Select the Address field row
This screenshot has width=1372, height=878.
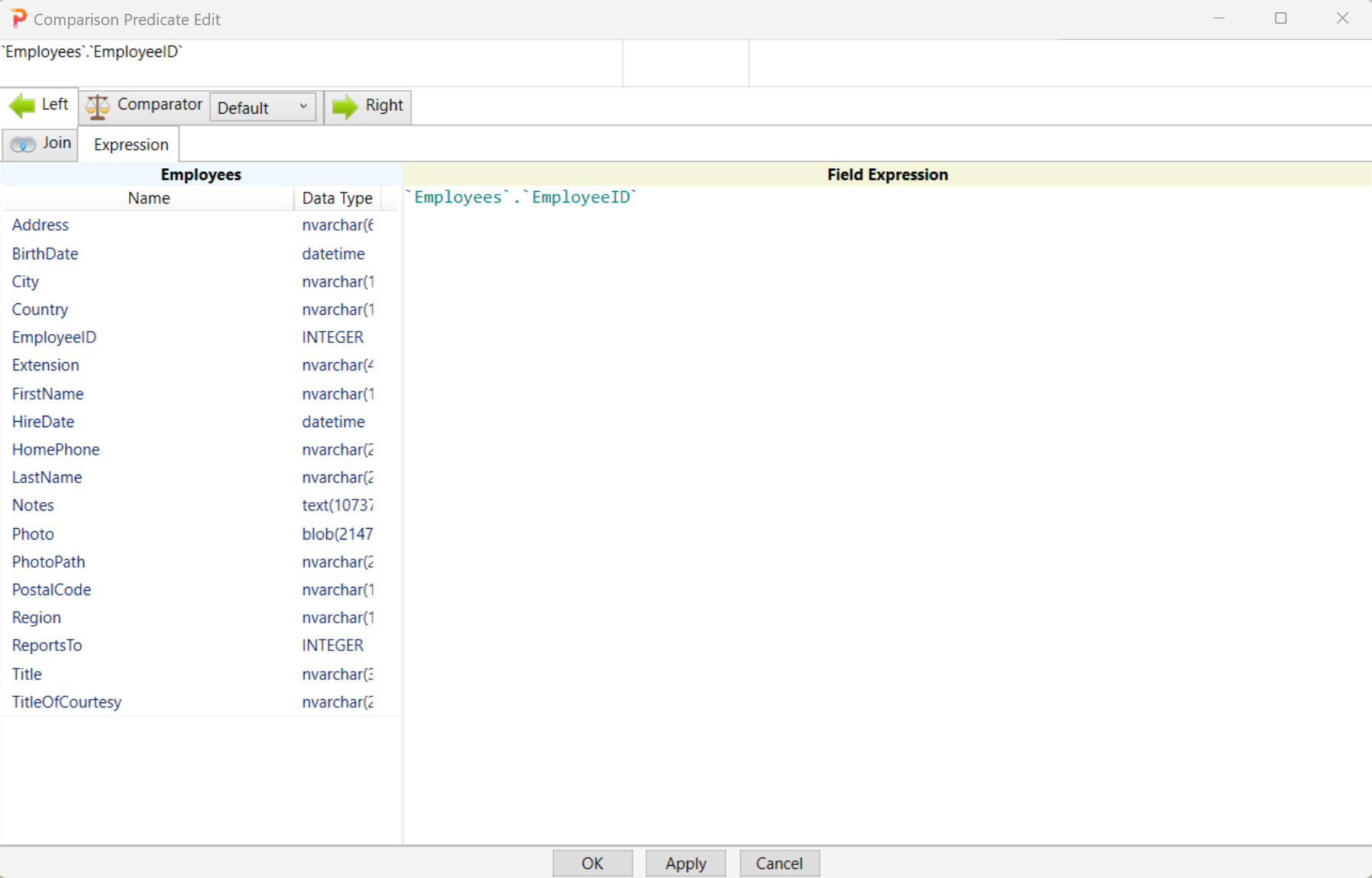point(201,225)
